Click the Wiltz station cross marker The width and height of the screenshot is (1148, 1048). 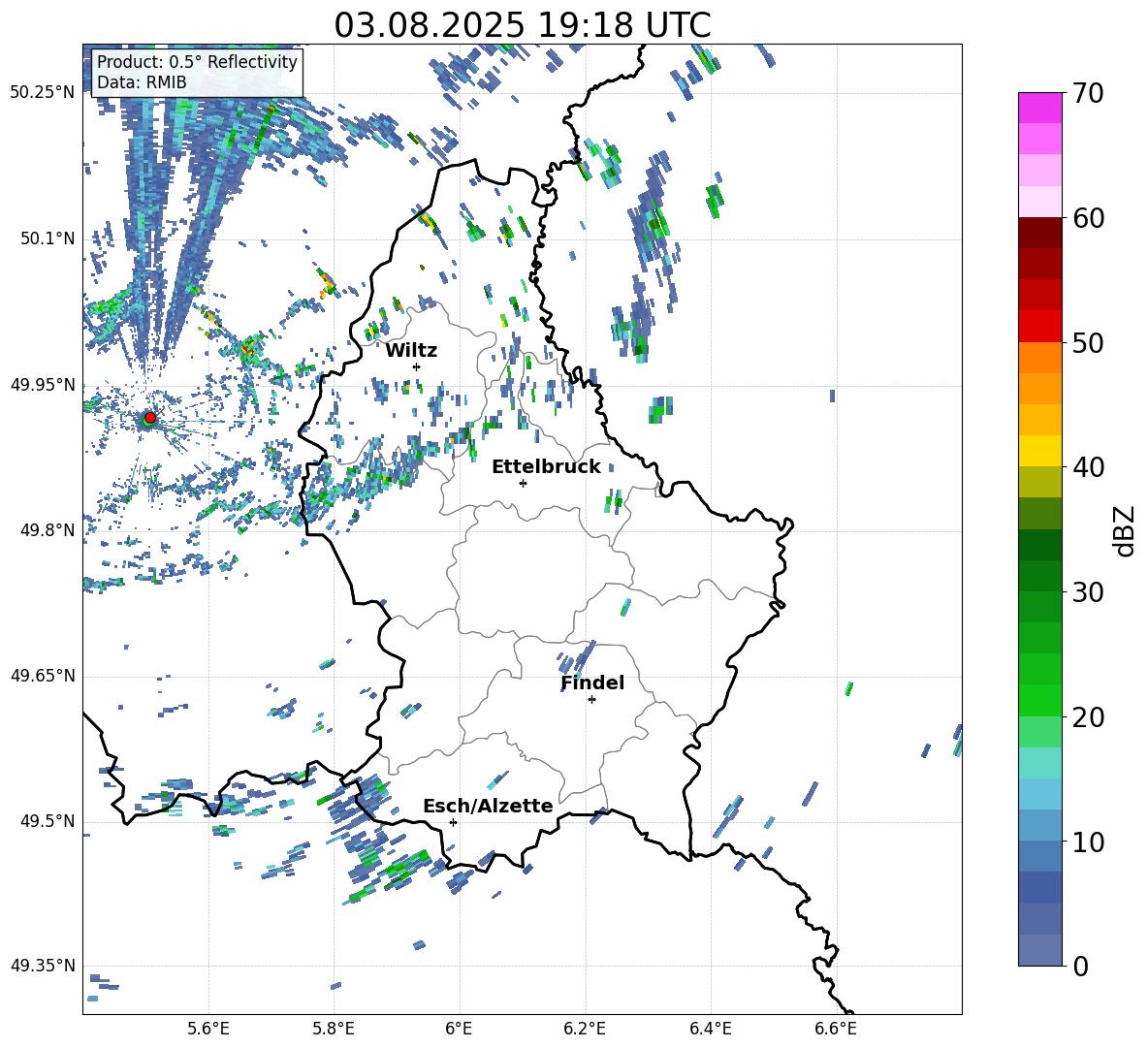(x=417, y=366)
